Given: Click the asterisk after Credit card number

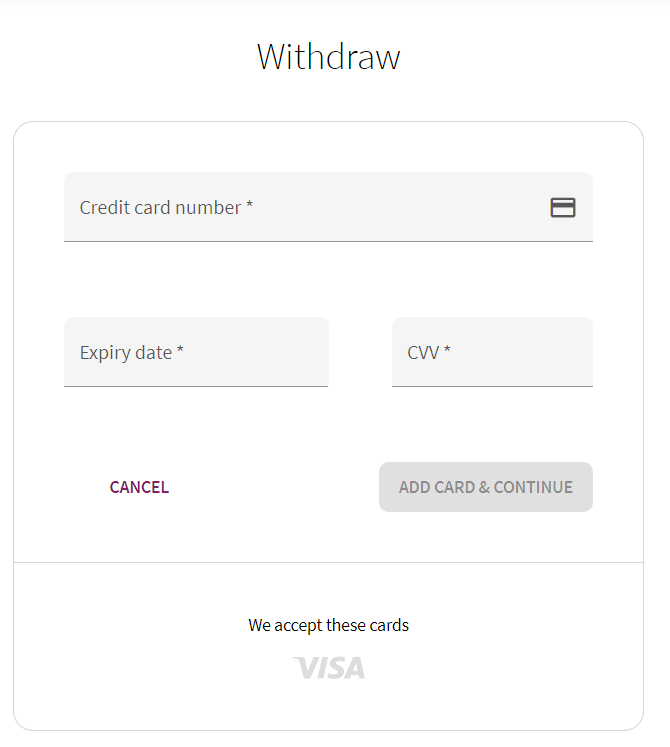Looking at the screenshot, I should (249, 205).
